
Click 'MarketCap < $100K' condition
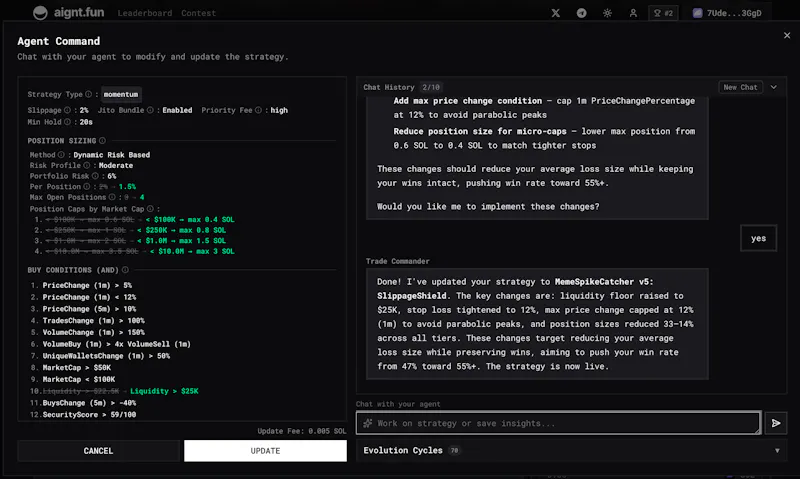point(79,380)
